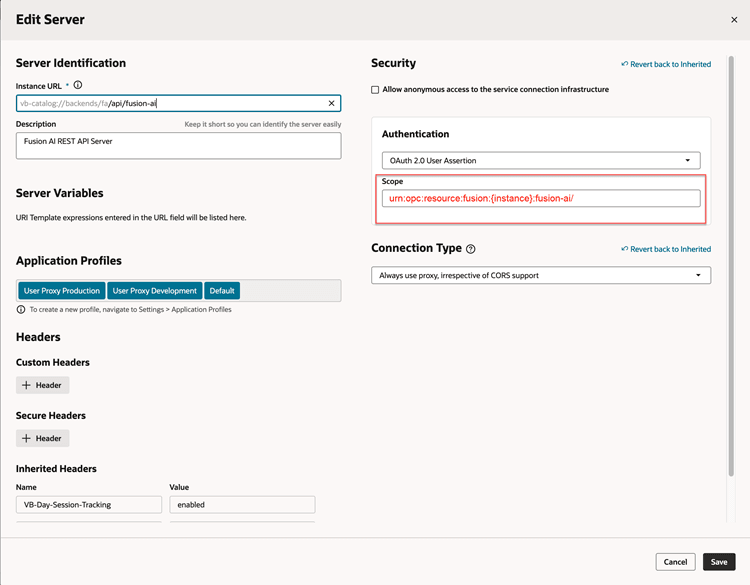Click the Connection Type help icon
Image resolution: width=750 pixels, height=585 pixels.
471,249
